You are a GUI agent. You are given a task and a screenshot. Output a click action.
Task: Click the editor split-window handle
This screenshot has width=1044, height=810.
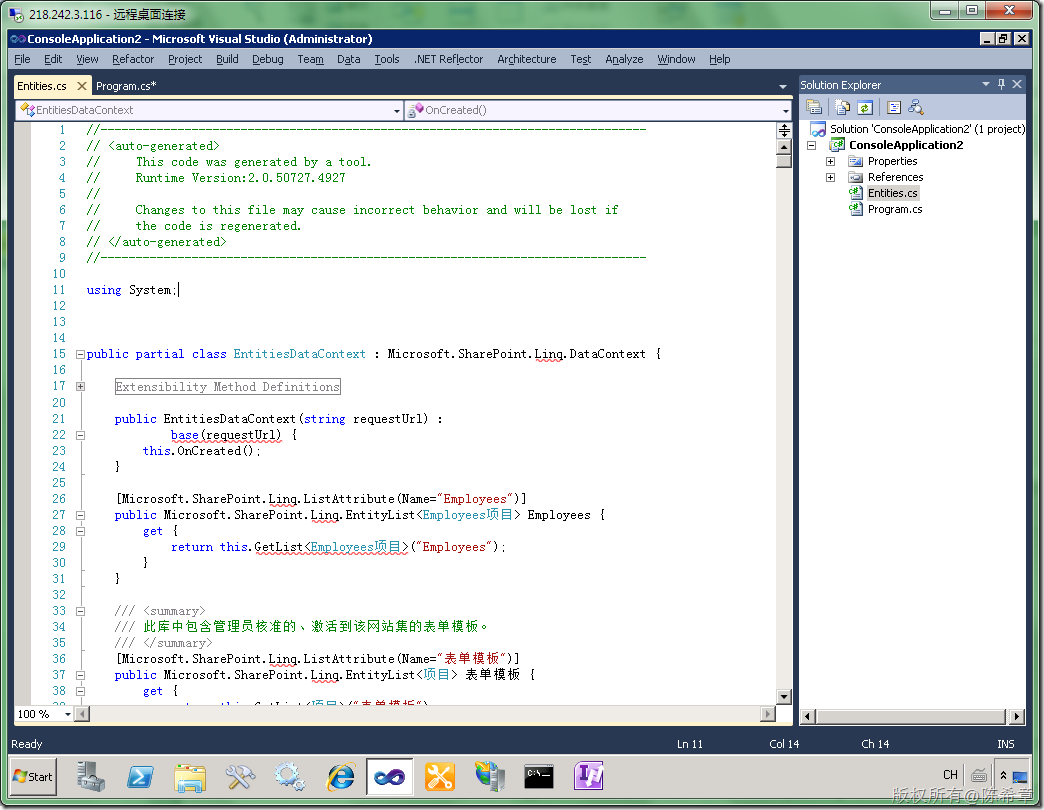[x=784, y=130]
